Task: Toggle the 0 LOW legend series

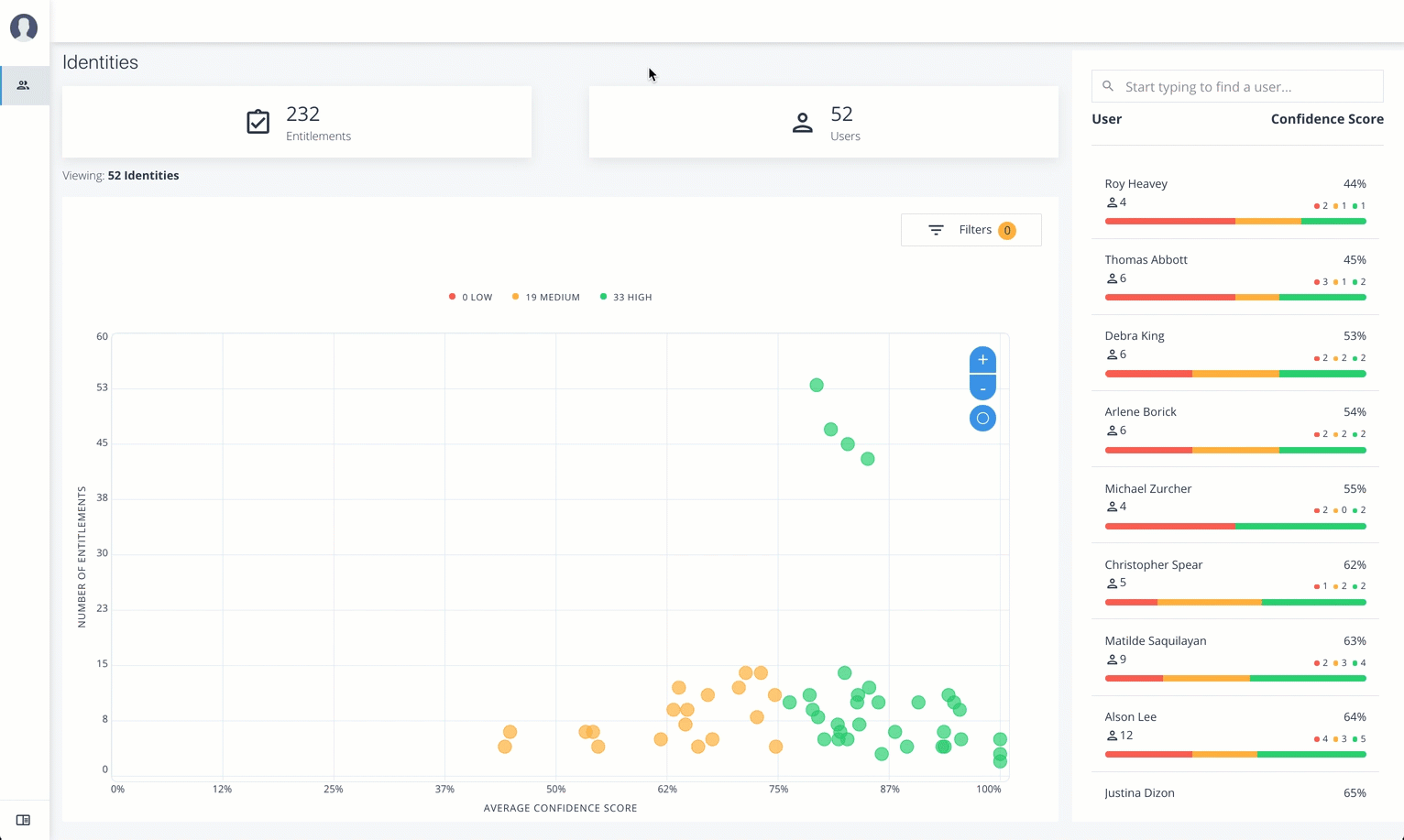Action: pyautogui.click(x=471, y=297)
